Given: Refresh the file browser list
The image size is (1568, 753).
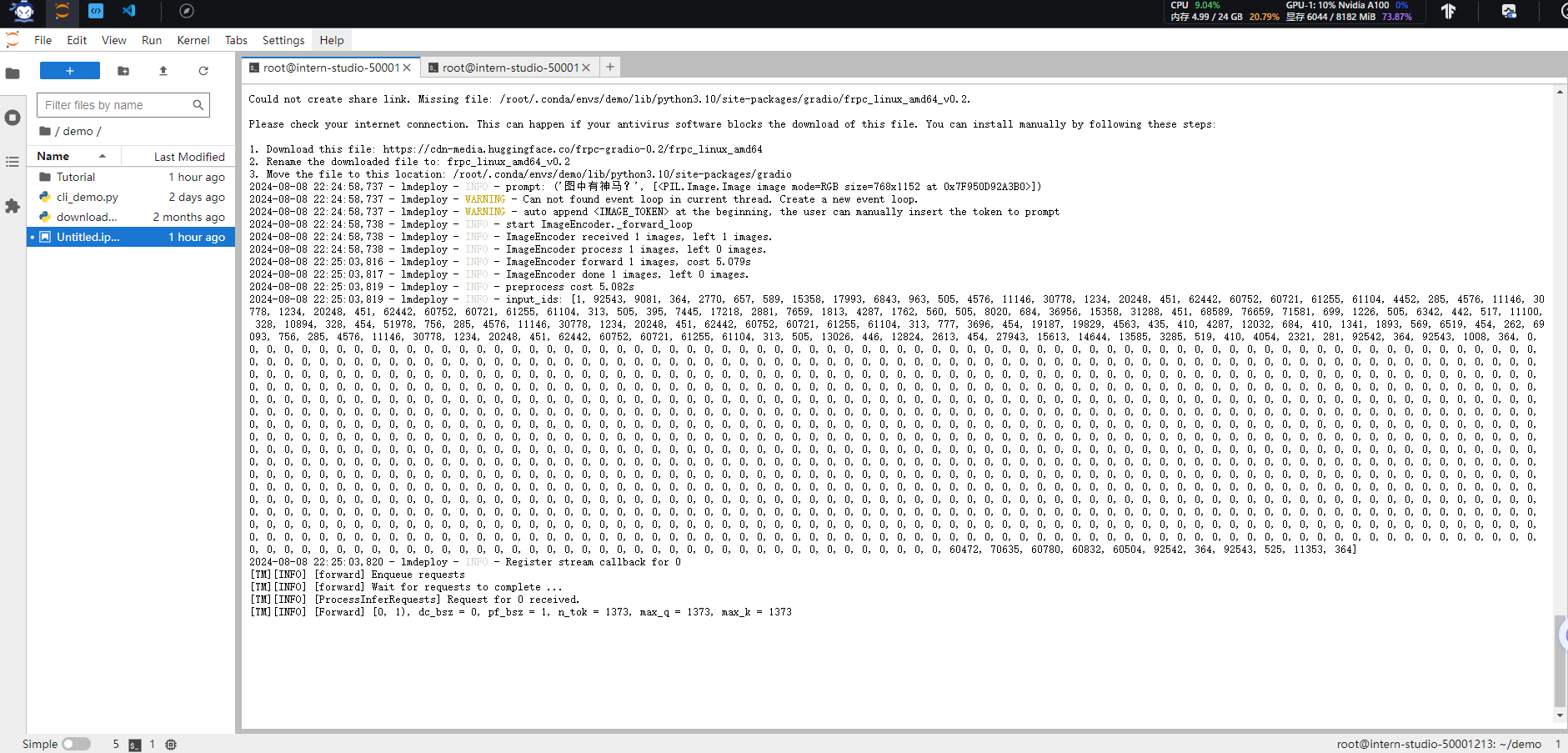Looking at the screenshot, I should point(203,71).
